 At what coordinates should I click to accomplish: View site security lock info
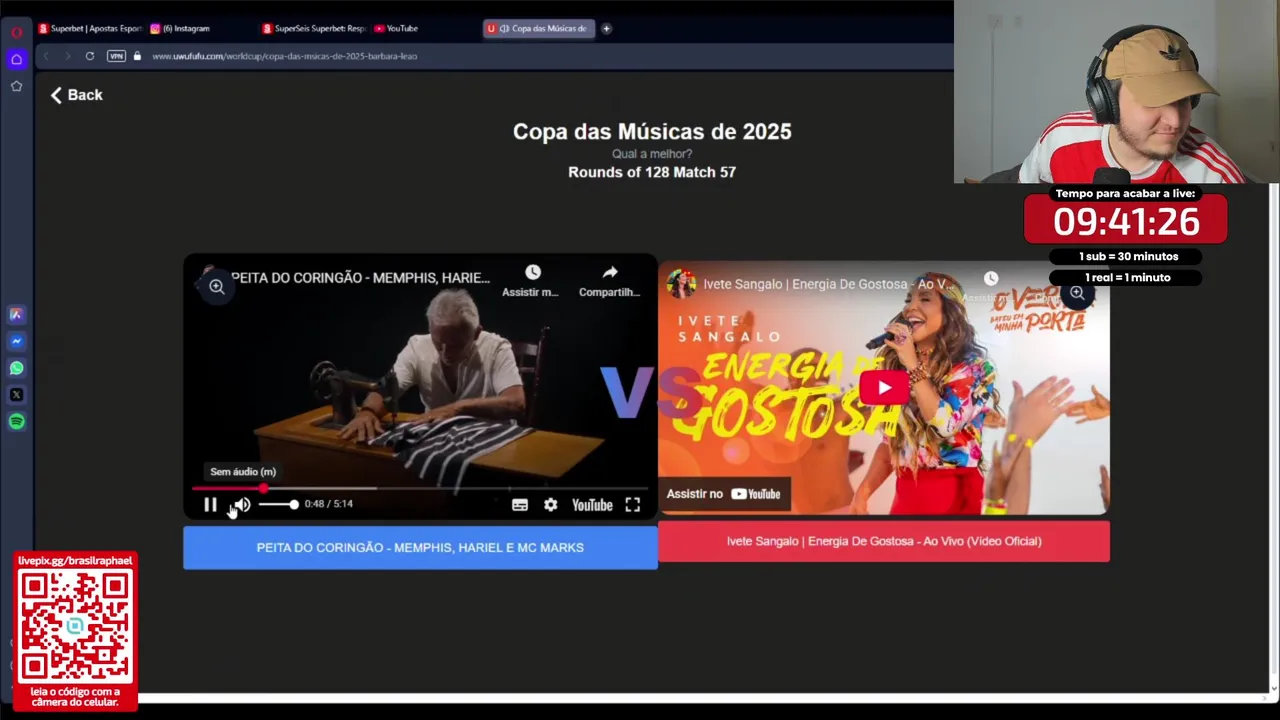click(137, 56)
